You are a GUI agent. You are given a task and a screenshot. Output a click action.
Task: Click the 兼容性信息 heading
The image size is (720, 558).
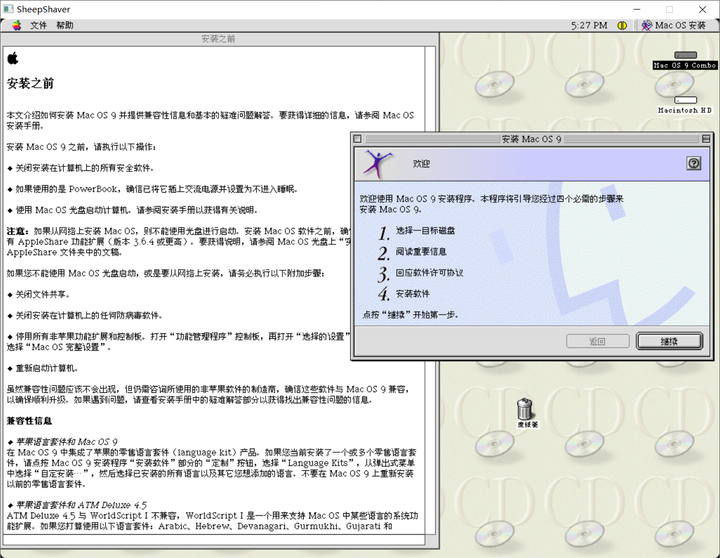coord(29,421)
